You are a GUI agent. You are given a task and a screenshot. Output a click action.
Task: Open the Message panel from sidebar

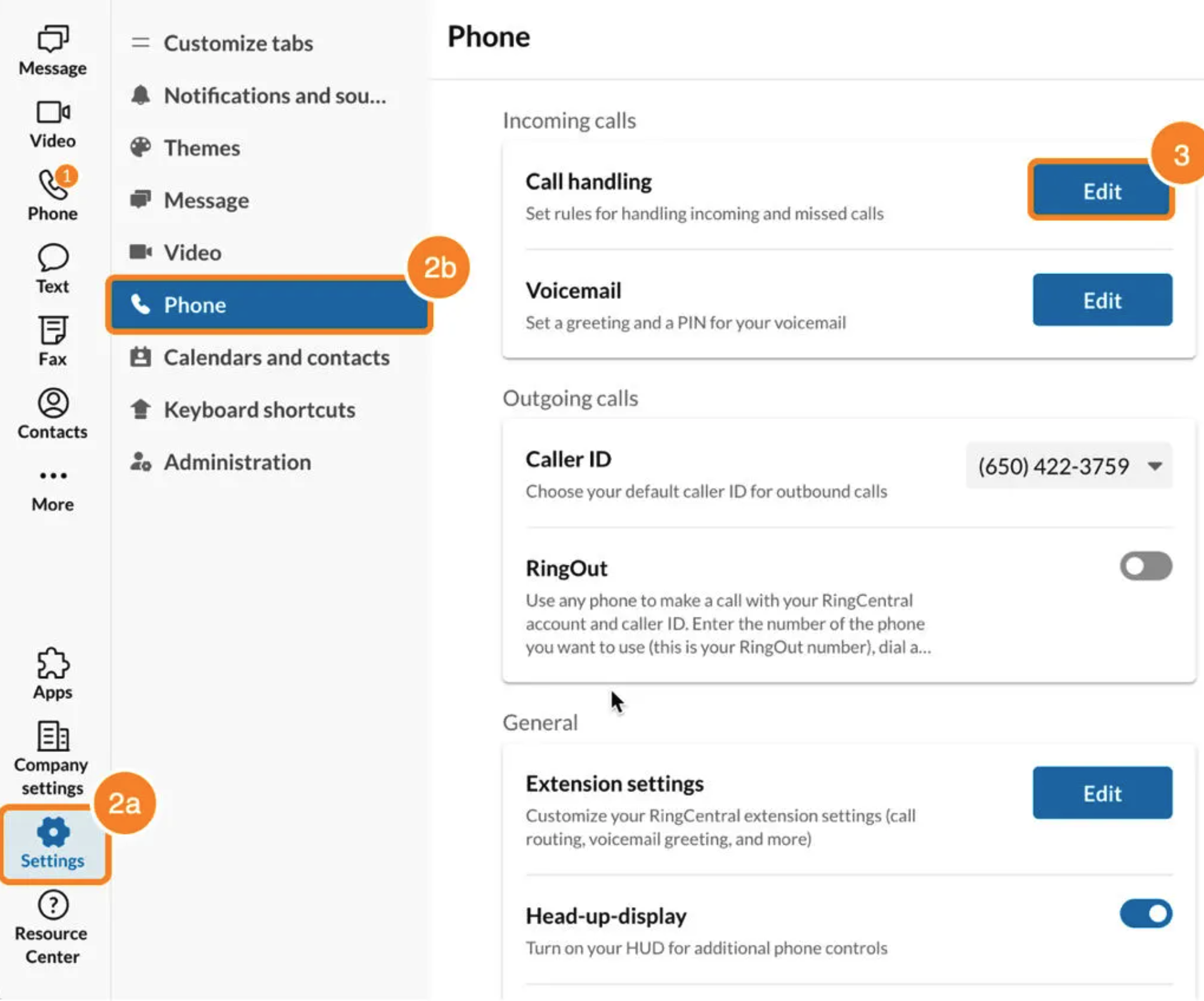[x=52, y=47]
